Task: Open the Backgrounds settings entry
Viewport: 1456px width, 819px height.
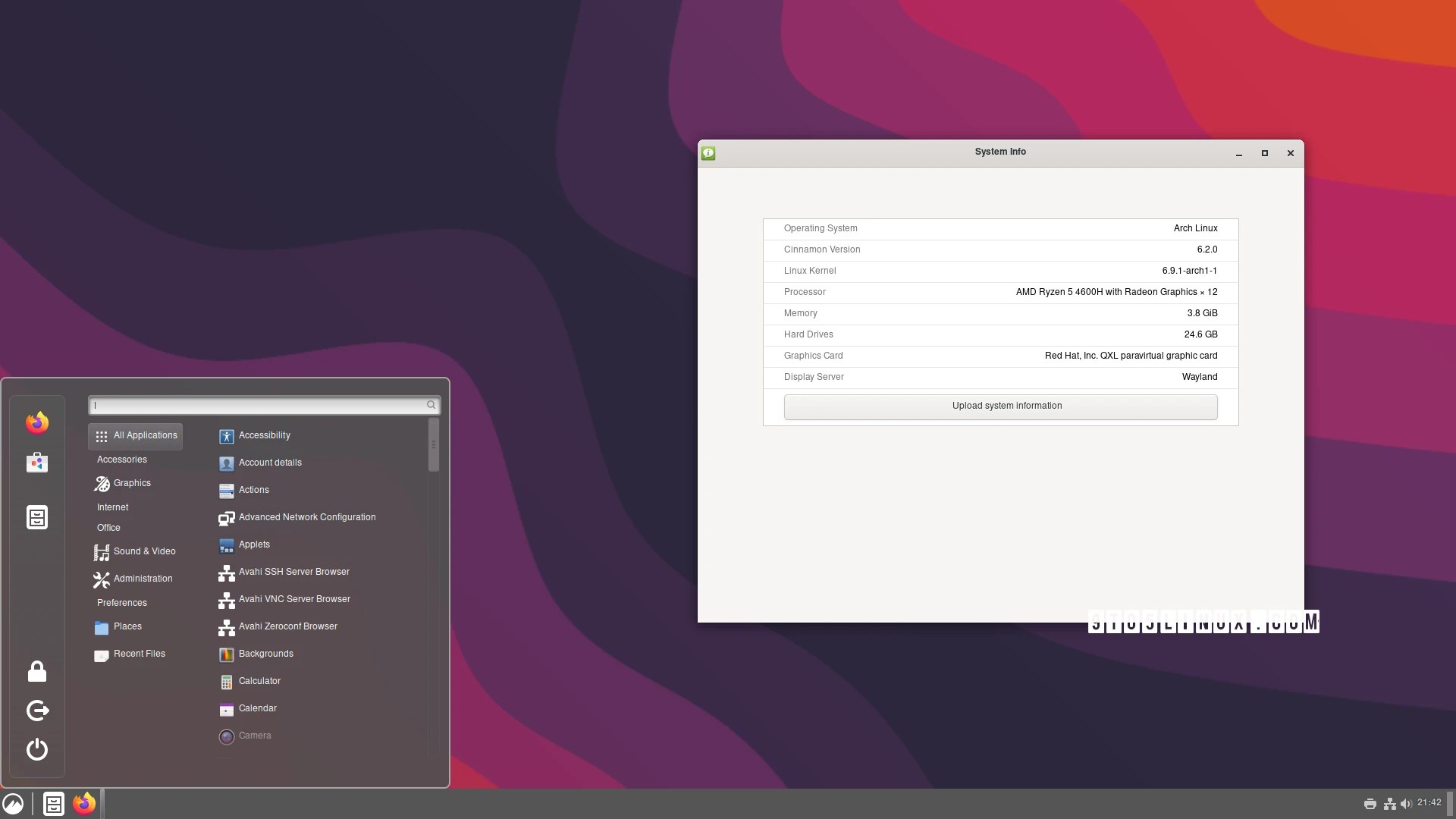Action: (x=265, y=654)
